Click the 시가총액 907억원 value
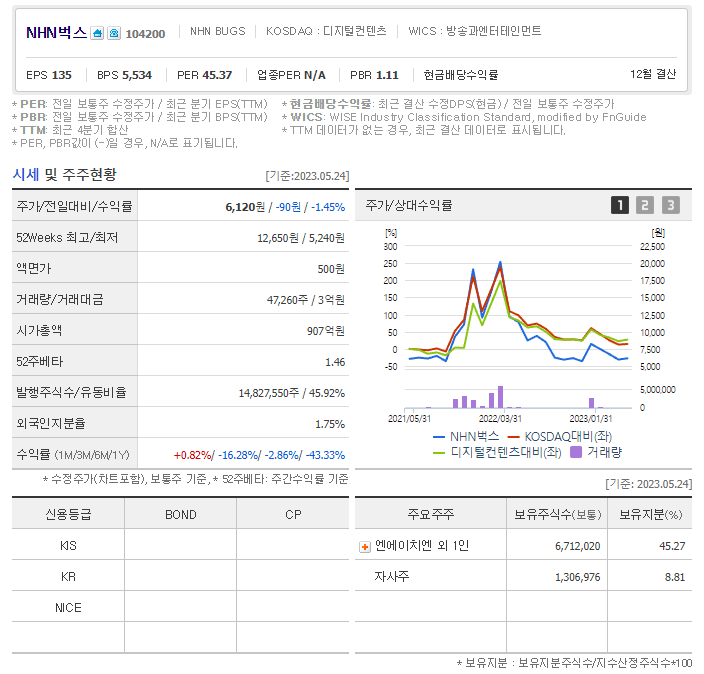 pyautogui.click(x=326, y=331)
